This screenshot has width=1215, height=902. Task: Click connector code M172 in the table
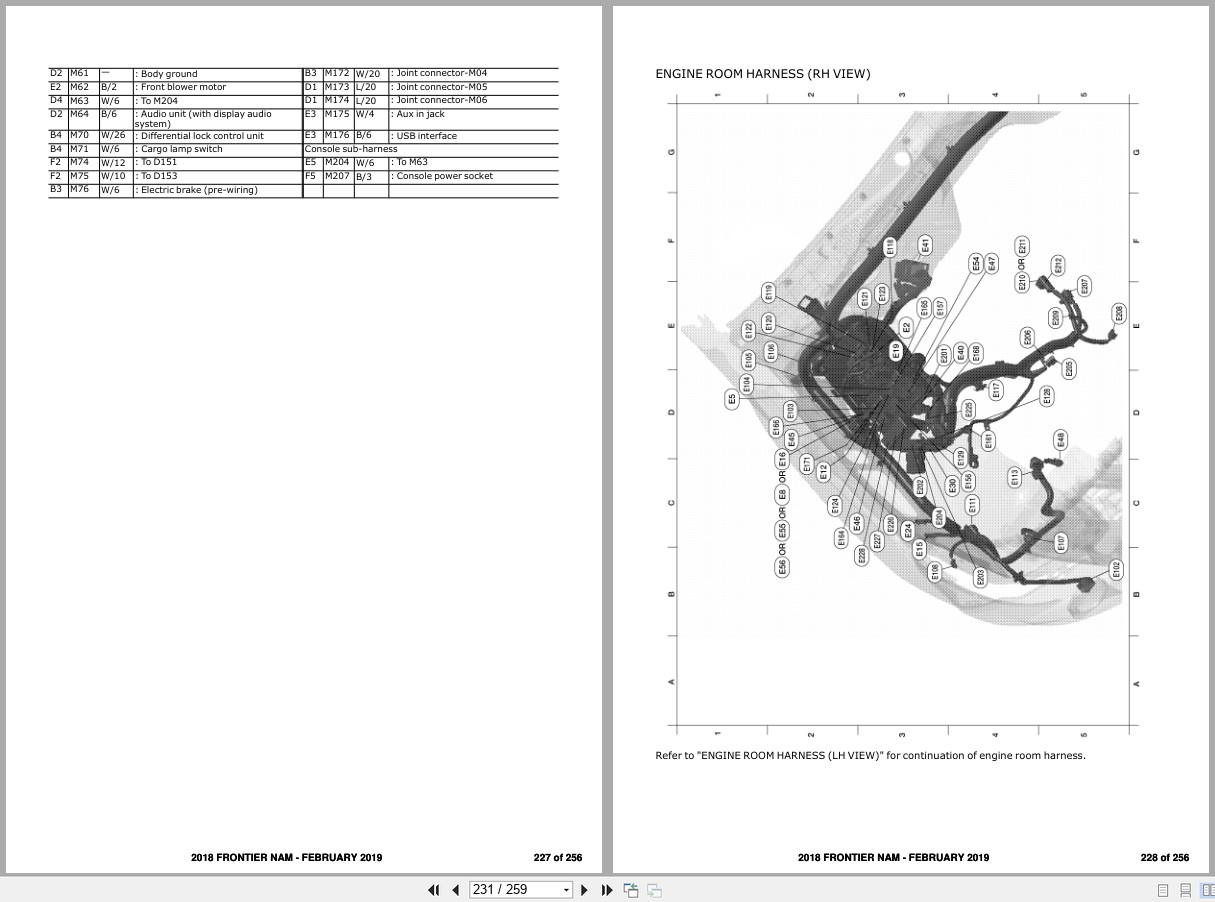click(337, 73)
